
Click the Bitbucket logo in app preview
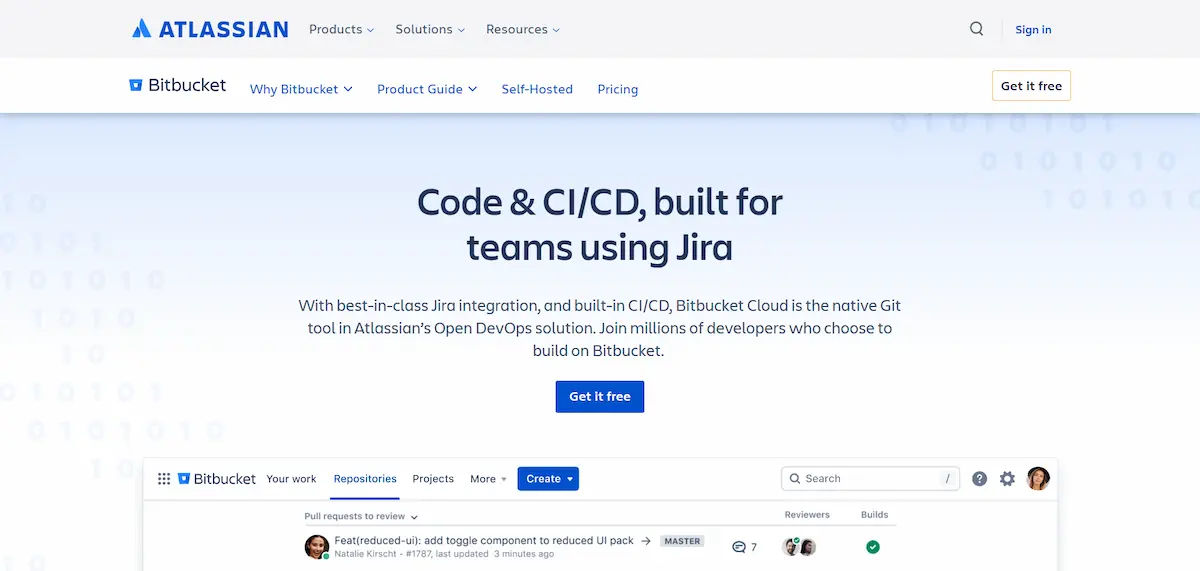point(217,479)
